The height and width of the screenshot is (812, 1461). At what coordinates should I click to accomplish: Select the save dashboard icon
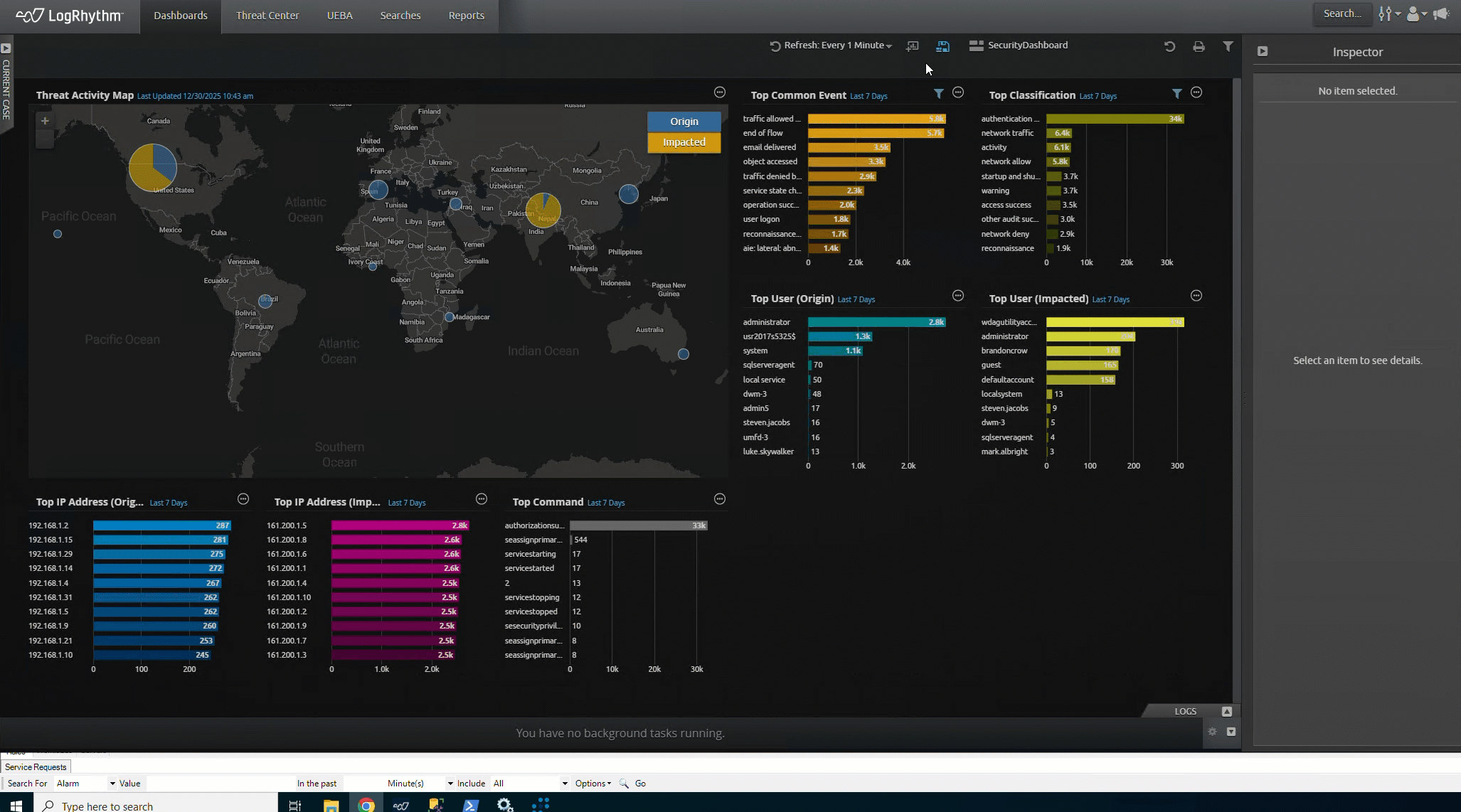(x=943, y=46)
